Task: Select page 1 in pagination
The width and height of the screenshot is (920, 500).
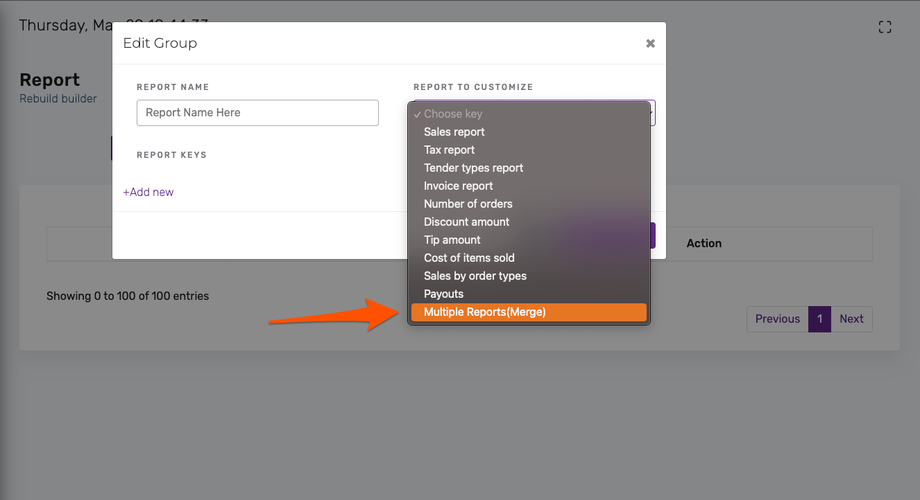Action: [819, 319]
